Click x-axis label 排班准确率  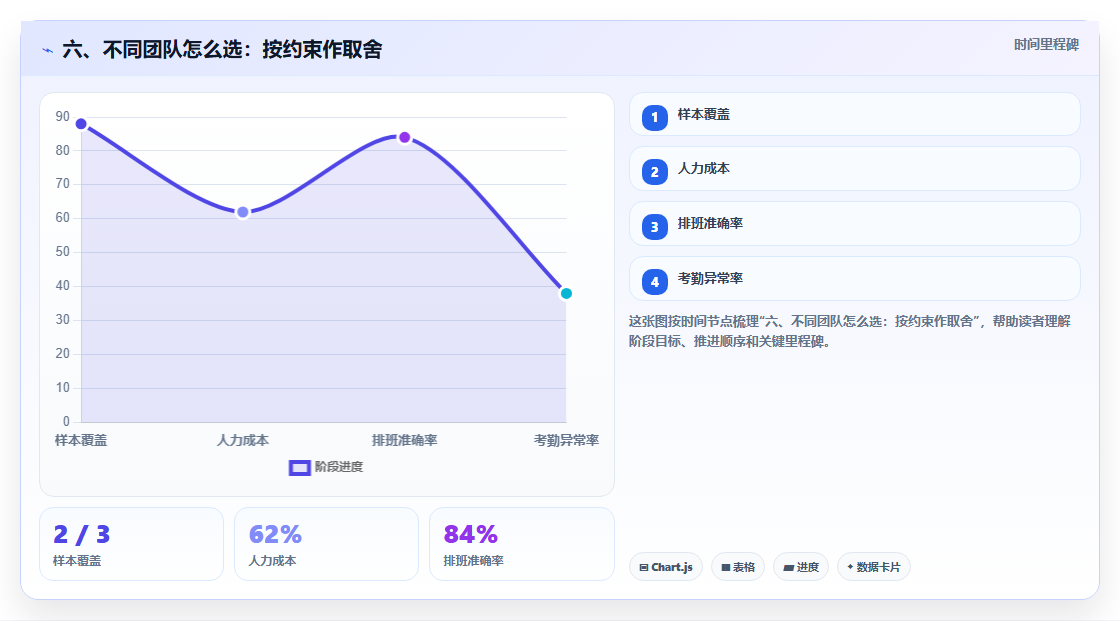pos(404,440)
